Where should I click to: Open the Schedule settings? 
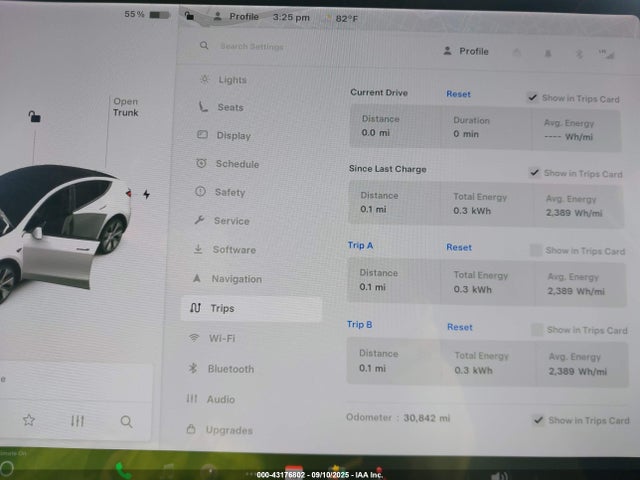point(227,164)
